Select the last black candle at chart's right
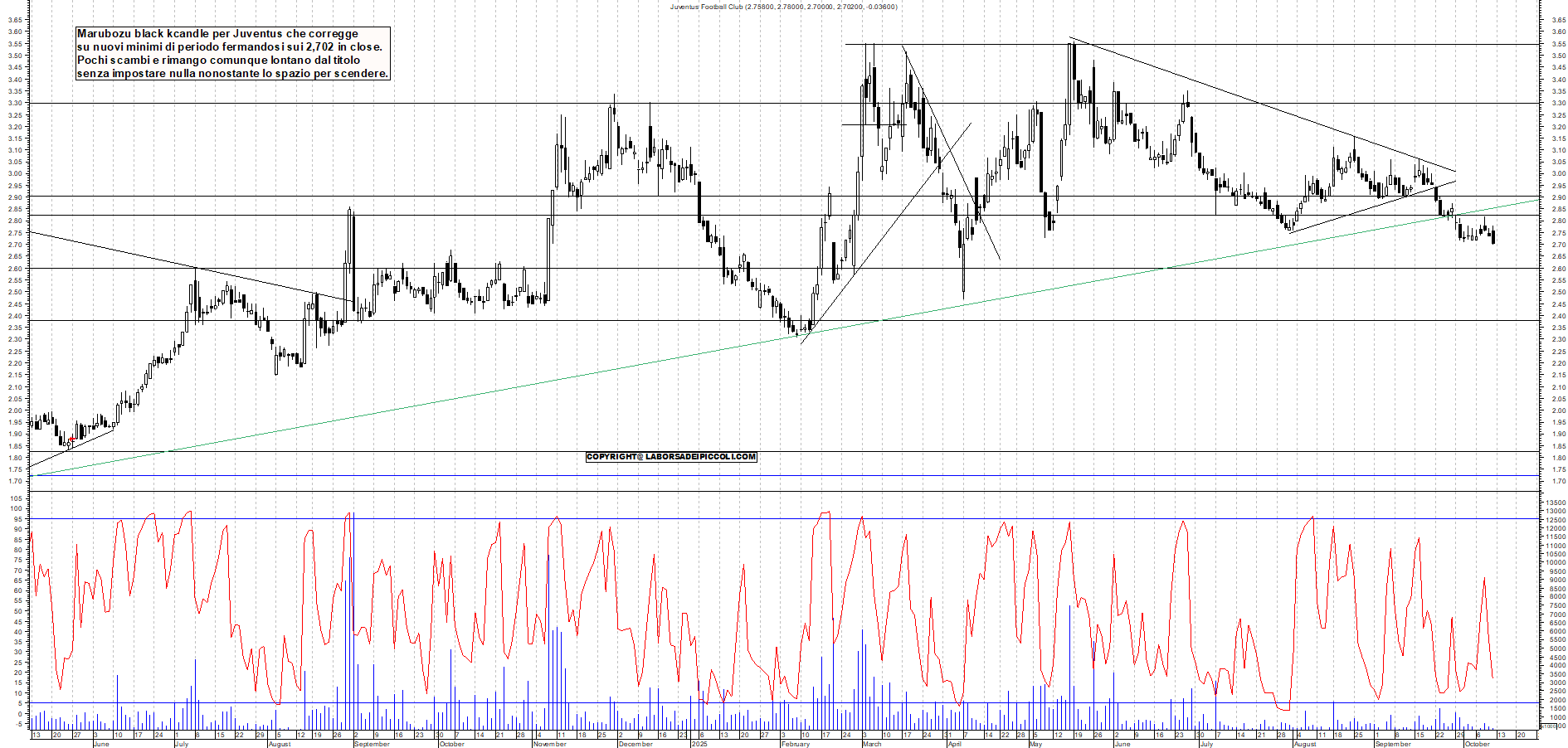 (x=1493, y=237)
